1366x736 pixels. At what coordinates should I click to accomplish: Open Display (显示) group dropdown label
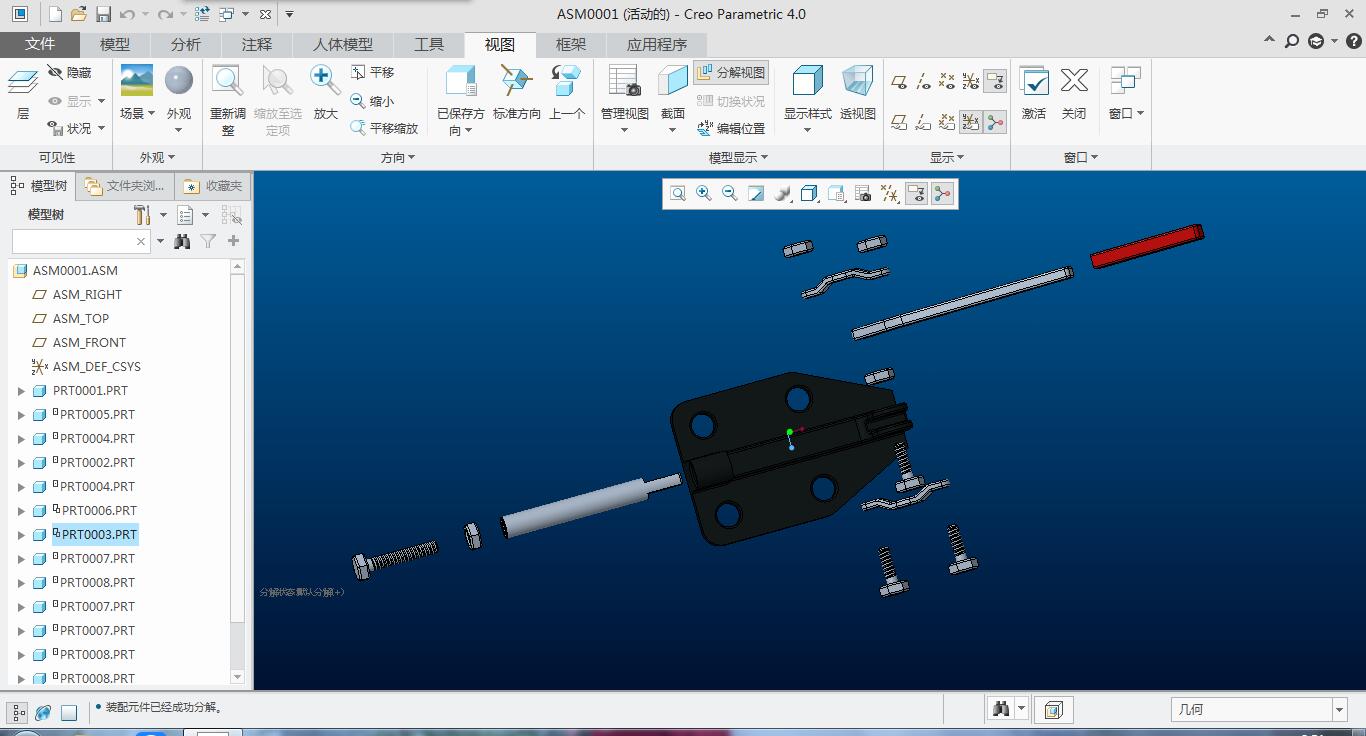click(x=947, y=157)
